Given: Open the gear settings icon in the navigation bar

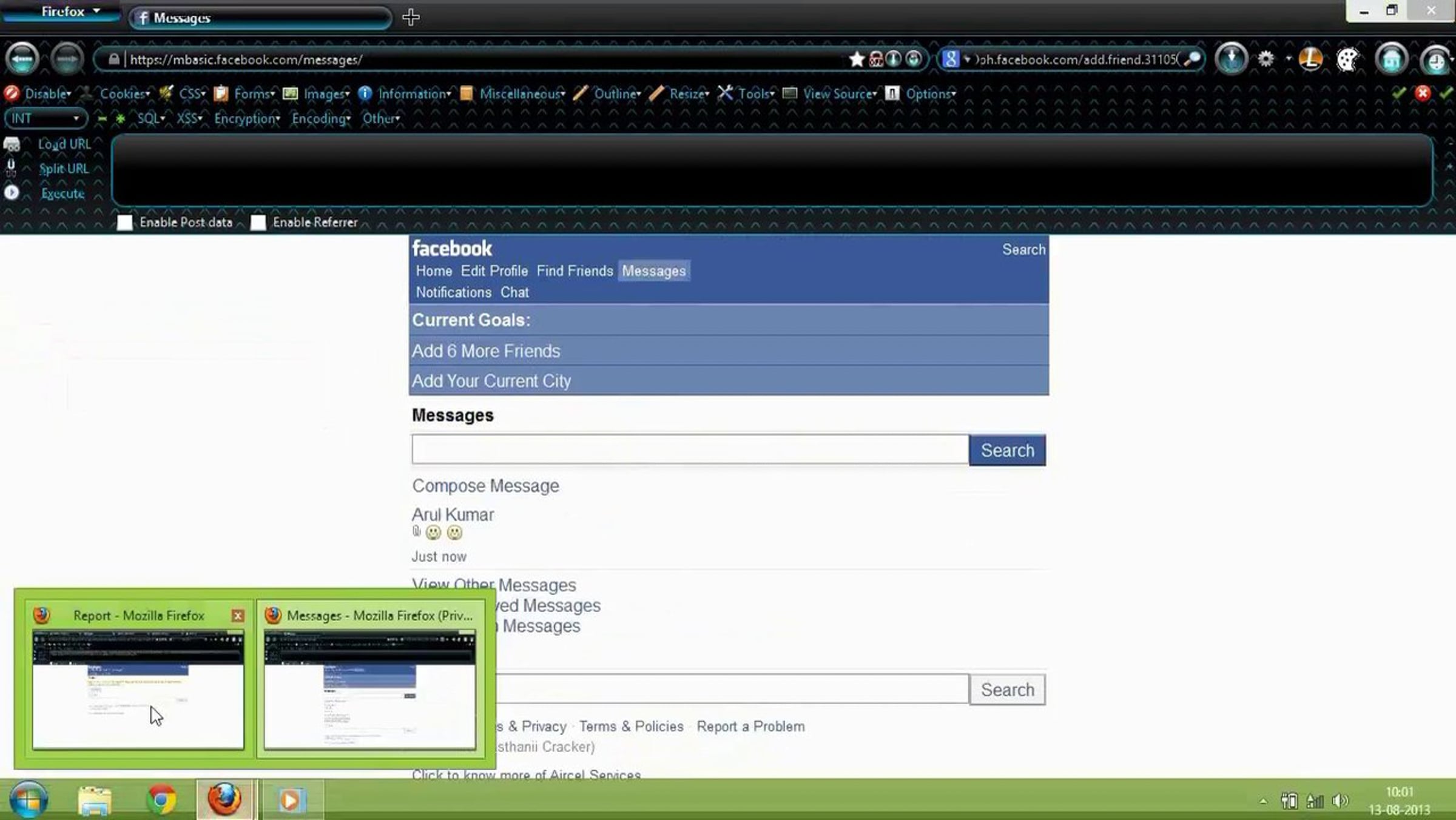Looking at the screenshot, I should pos(1266,59).
